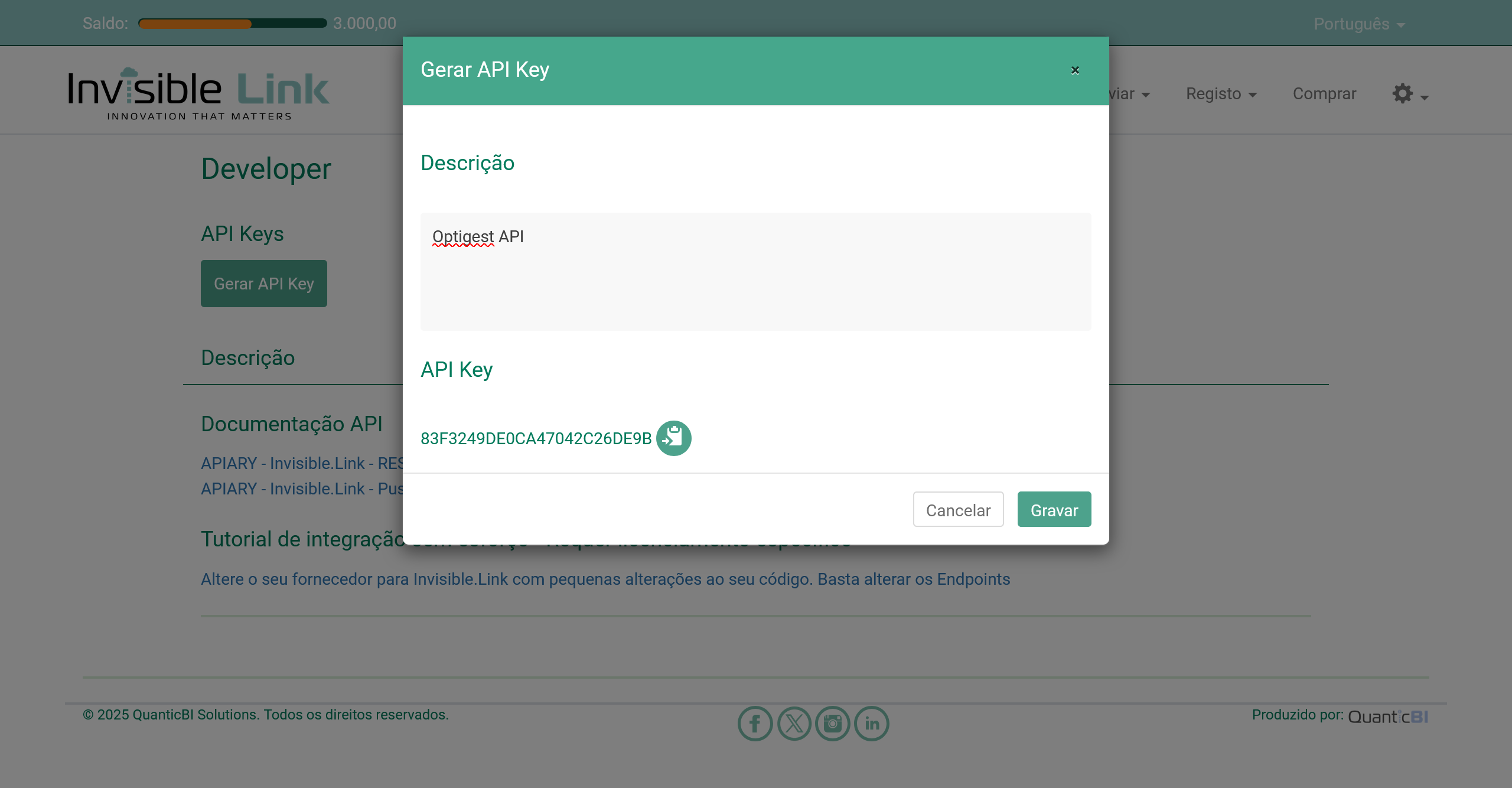1512x788 pixels.
Task: Click the Gerar API Key page button
Action: 263,284
